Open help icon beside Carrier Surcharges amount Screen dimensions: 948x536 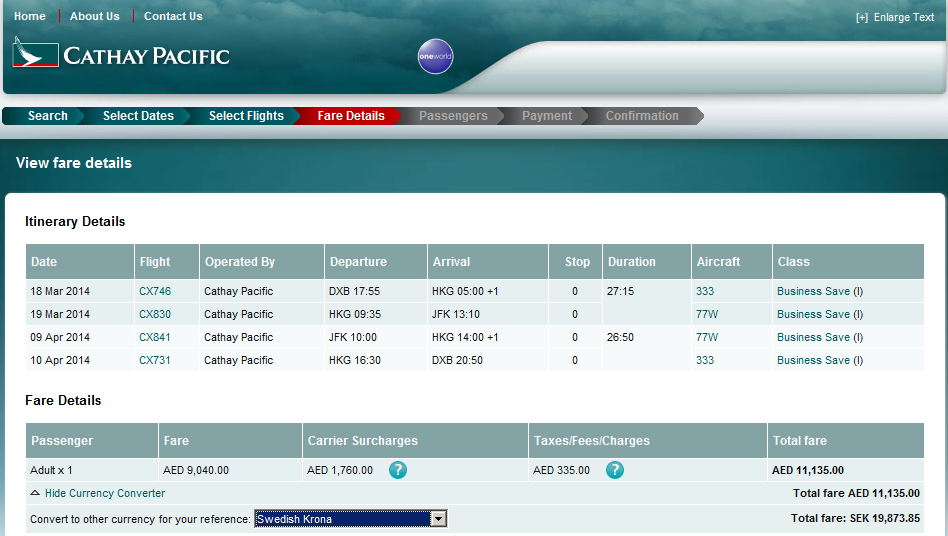(x=398, y=470)
